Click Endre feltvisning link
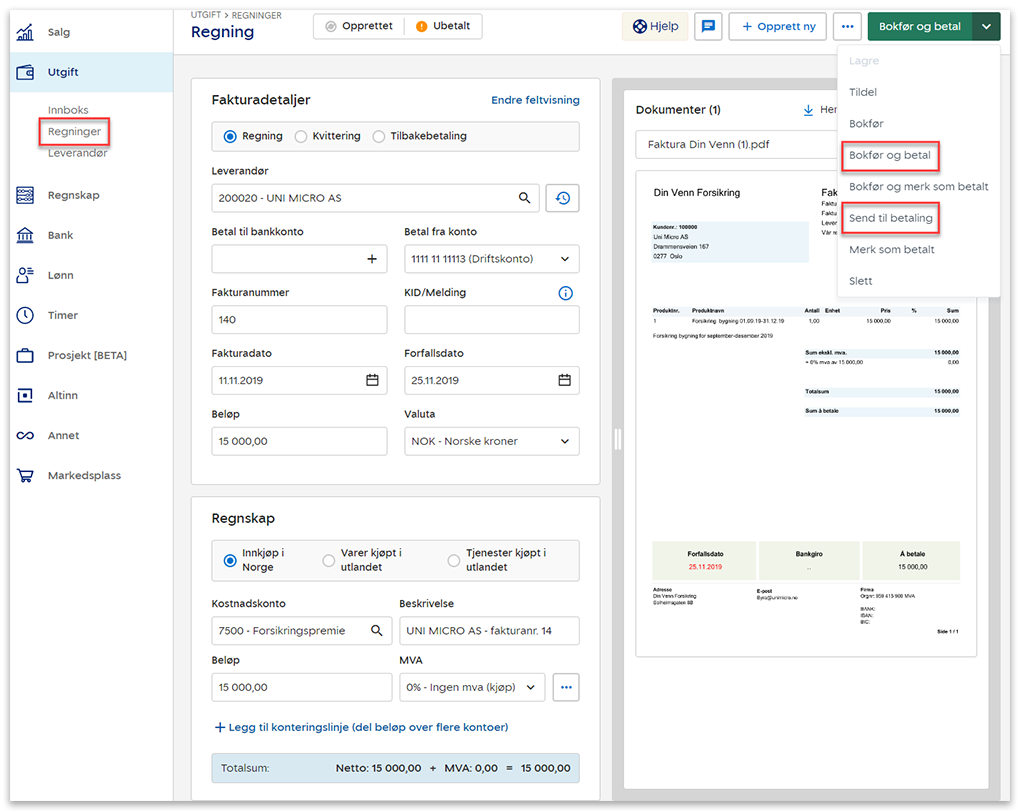Viewport: 1020px width, 811px height. click(535, 100)
